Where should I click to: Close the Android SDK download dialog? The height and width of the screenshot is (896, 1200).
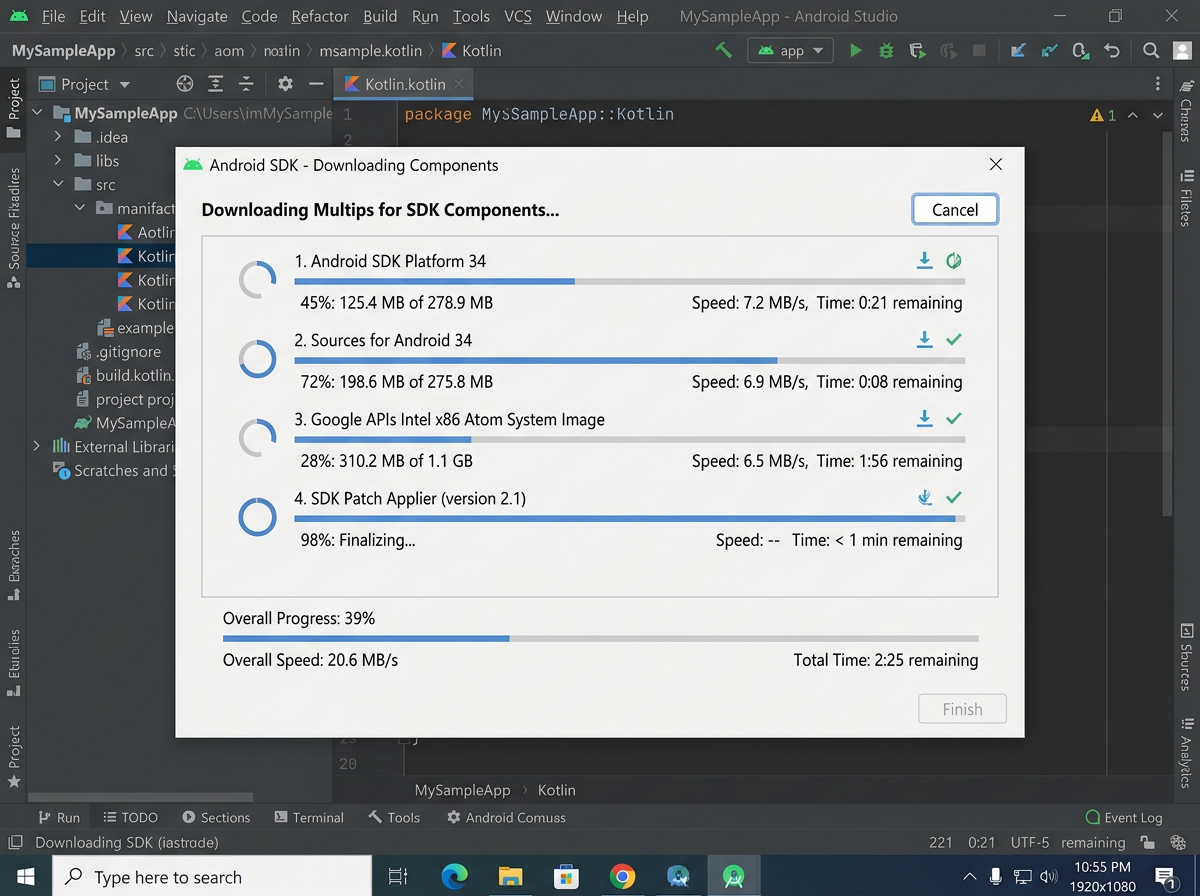pos(995,165)
